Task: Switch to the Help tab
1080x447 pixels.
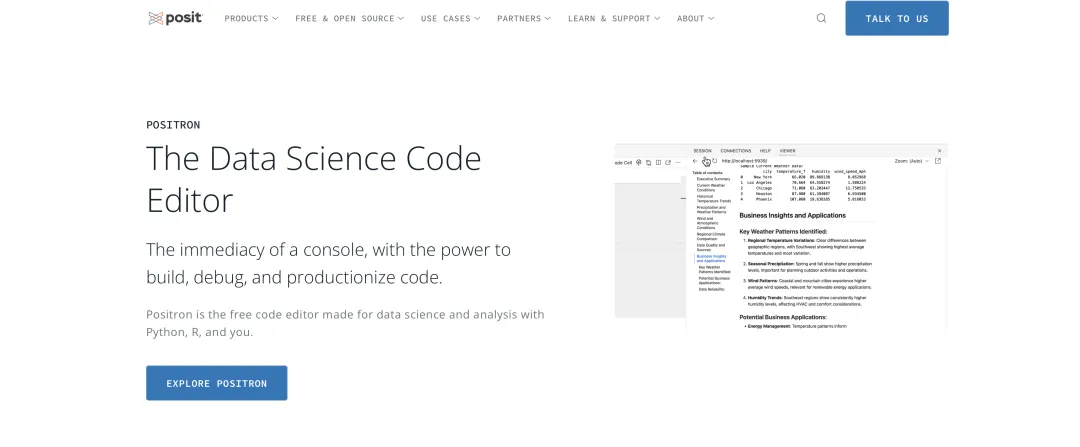Action: click(765, 151)
